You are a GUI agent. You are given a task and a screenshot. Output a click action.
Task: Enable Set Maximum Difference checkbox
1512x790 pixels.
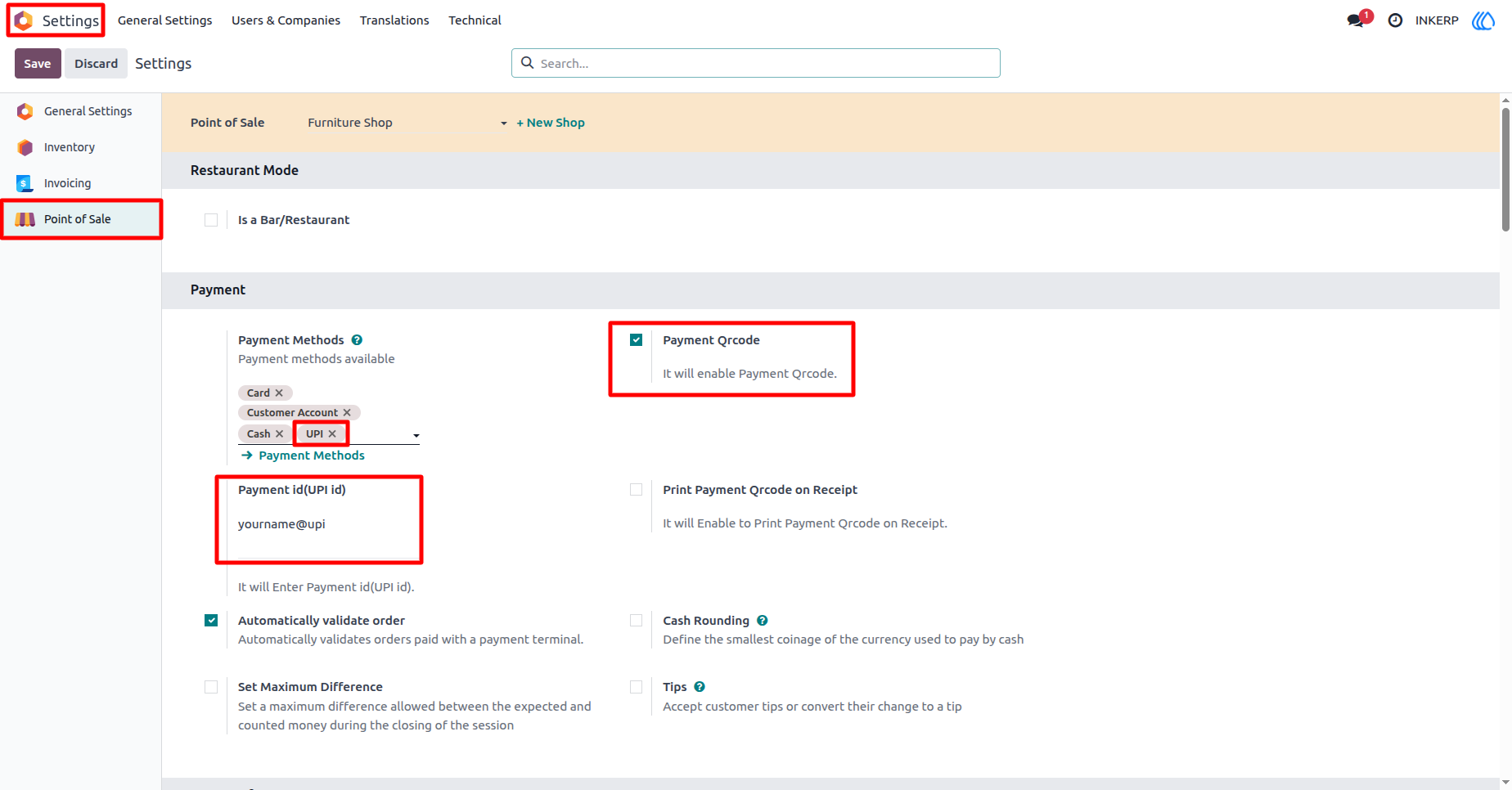point(211,687)
